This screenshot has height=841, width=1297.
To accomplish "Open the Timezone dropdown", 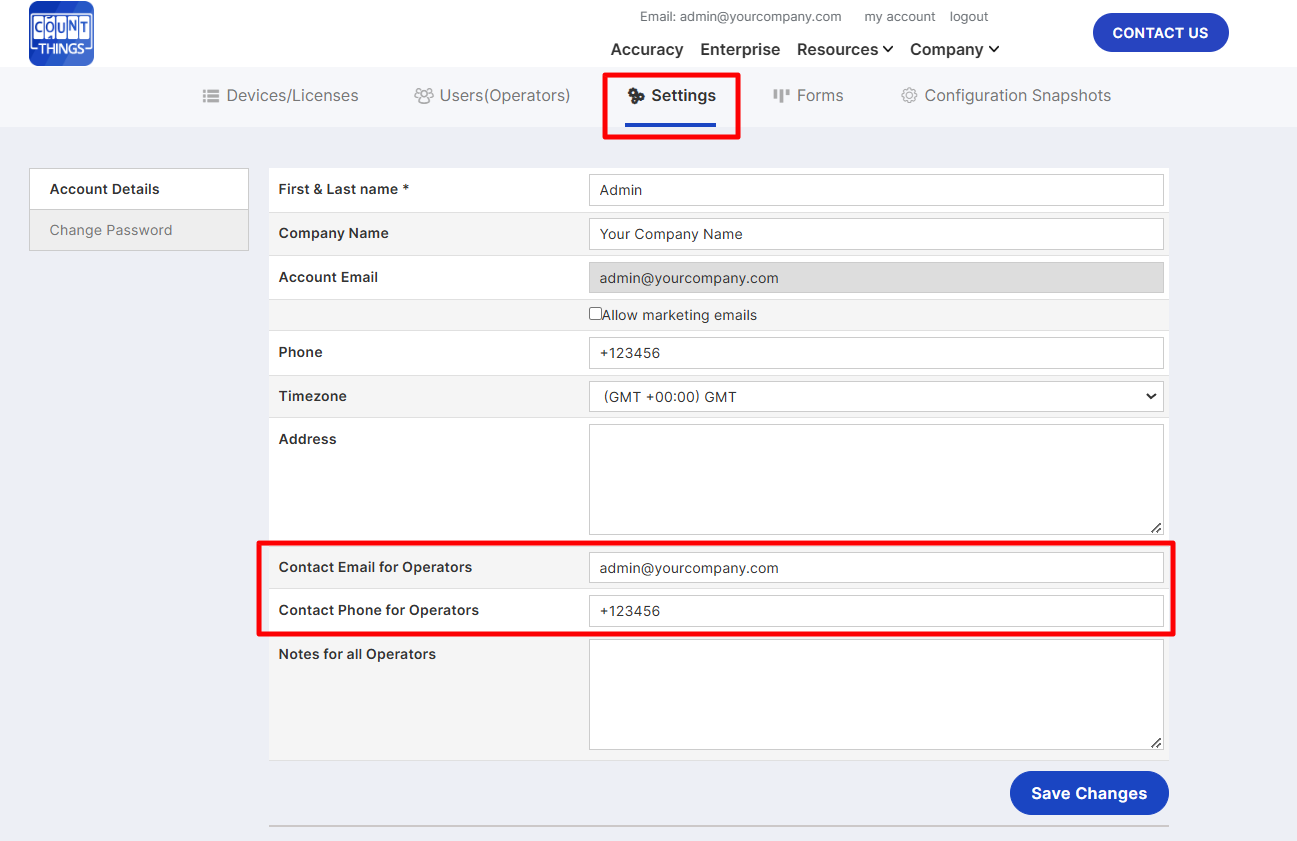I will tap(875, 397).
